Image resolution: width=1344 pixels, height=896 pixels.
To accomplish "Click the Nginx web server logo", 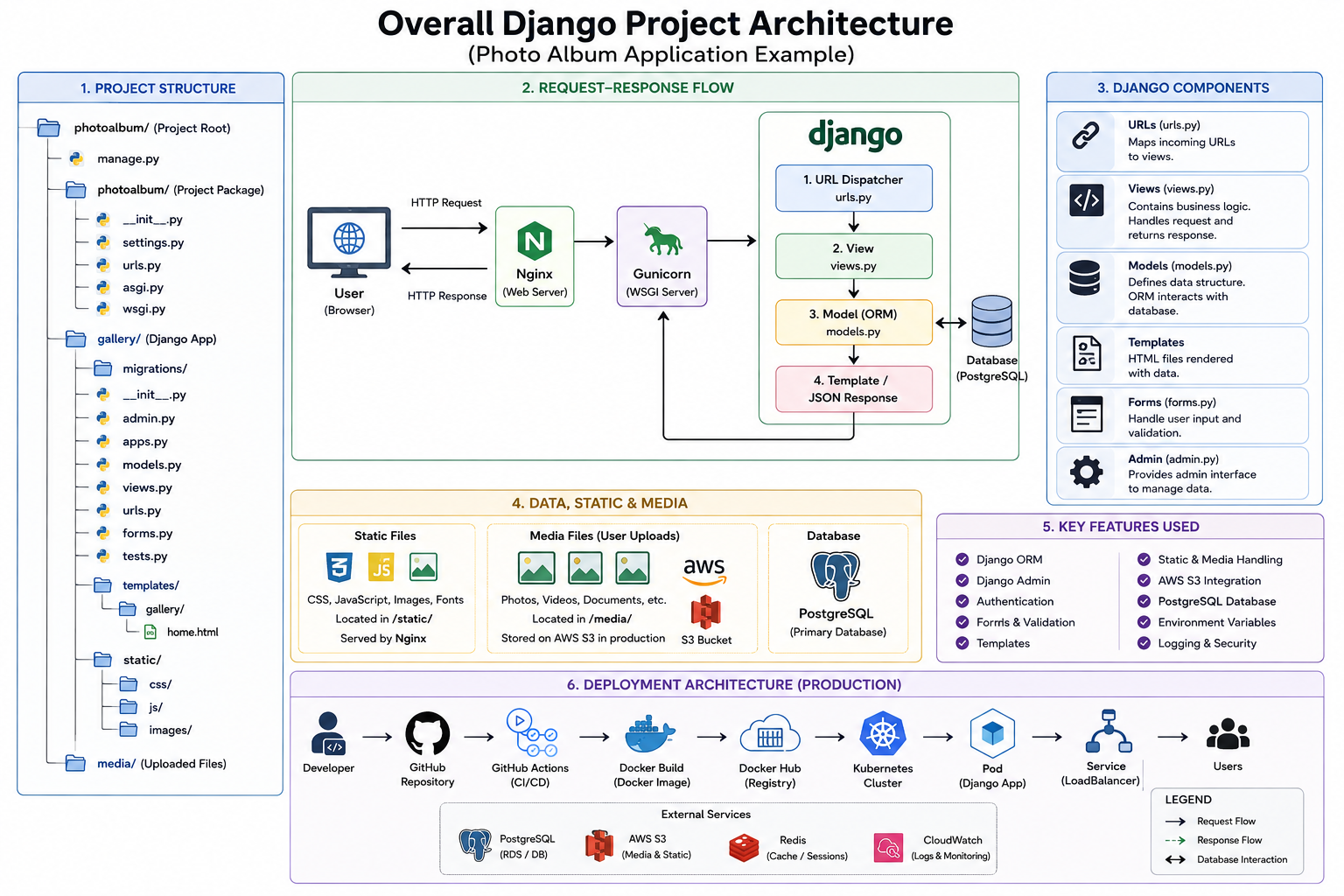I will 535,241.
